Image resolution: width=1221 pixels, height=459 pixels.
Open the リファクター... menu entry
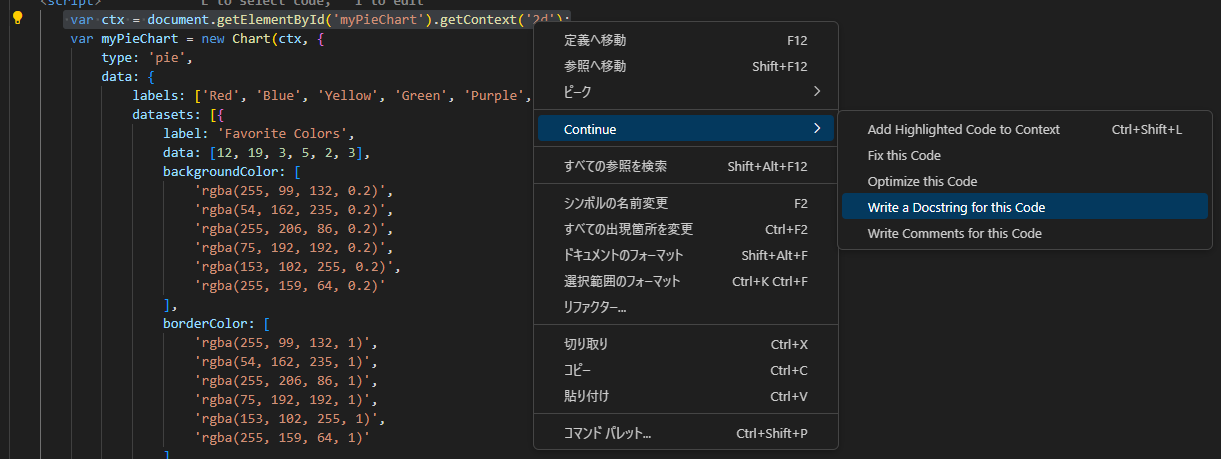(686, 307)
